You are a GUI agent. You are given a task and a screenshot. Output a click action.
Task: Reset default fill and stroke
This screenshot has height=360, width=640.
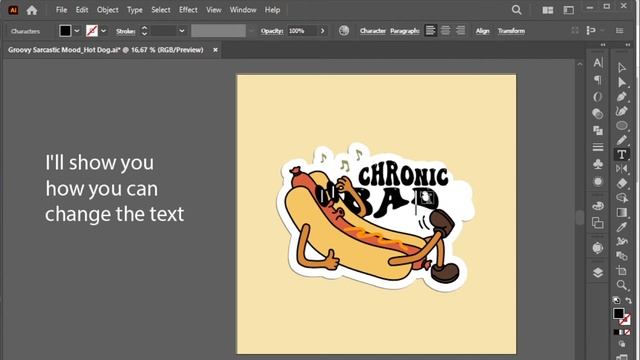[x=616, y=301]
